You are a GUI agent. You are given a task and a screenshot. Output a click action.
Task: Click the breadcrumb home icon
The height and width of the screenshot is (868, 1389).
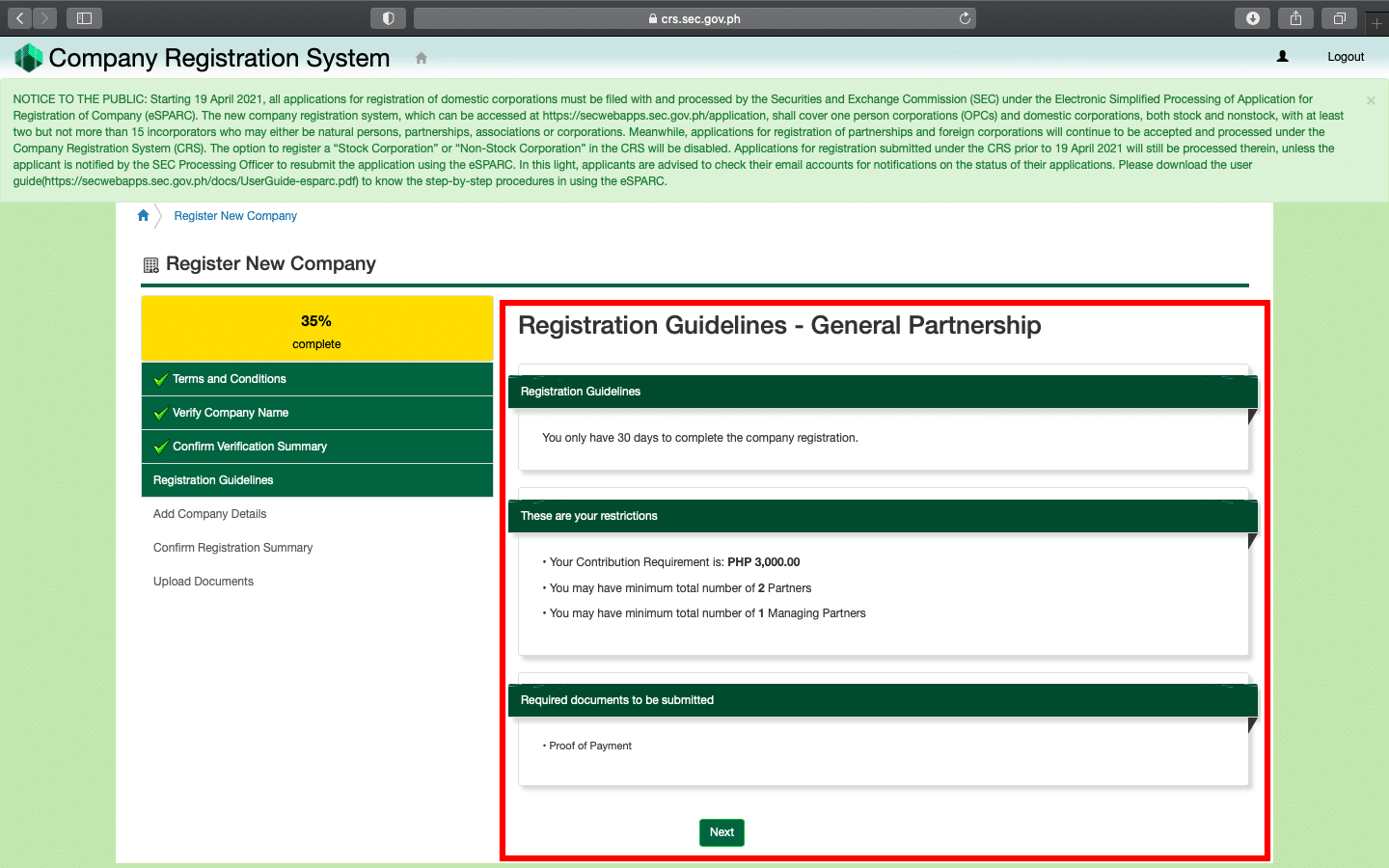(x=144, y=215)
